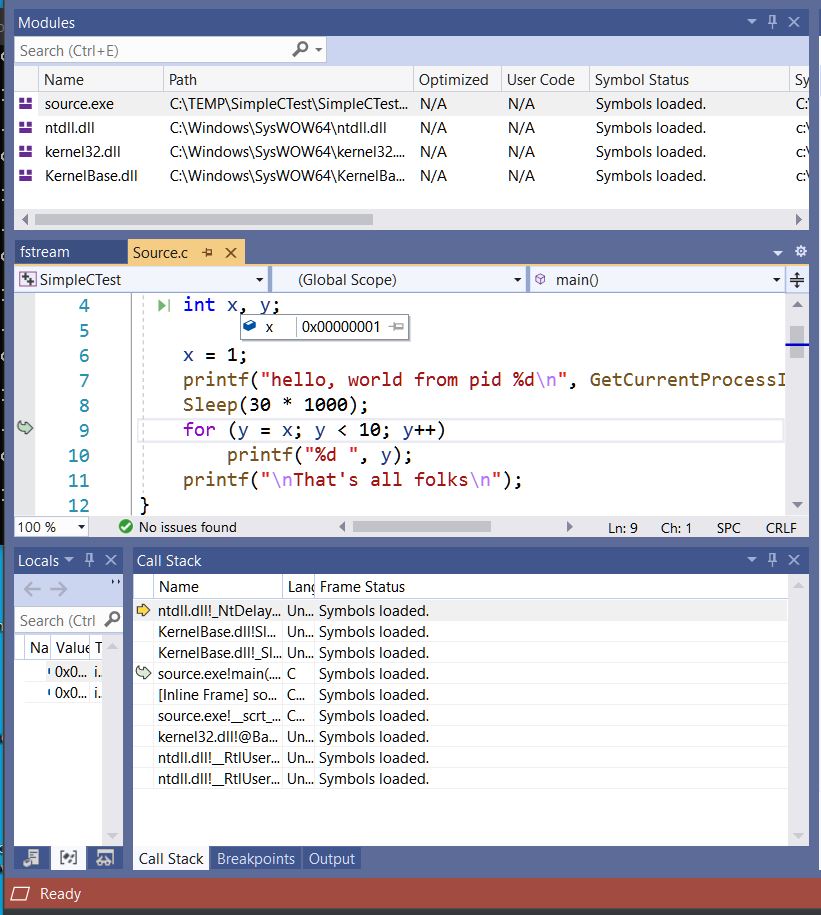Viewport: 821px width, 915px height.
Task: Open the Global Scope dropdown
Action: tap(517, 280)
